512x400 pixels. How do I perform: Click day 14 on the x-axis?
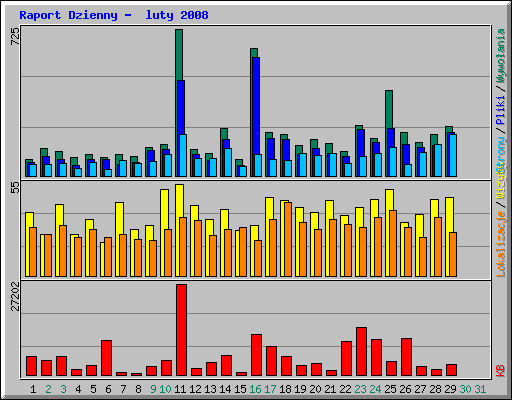coord(225,389)
